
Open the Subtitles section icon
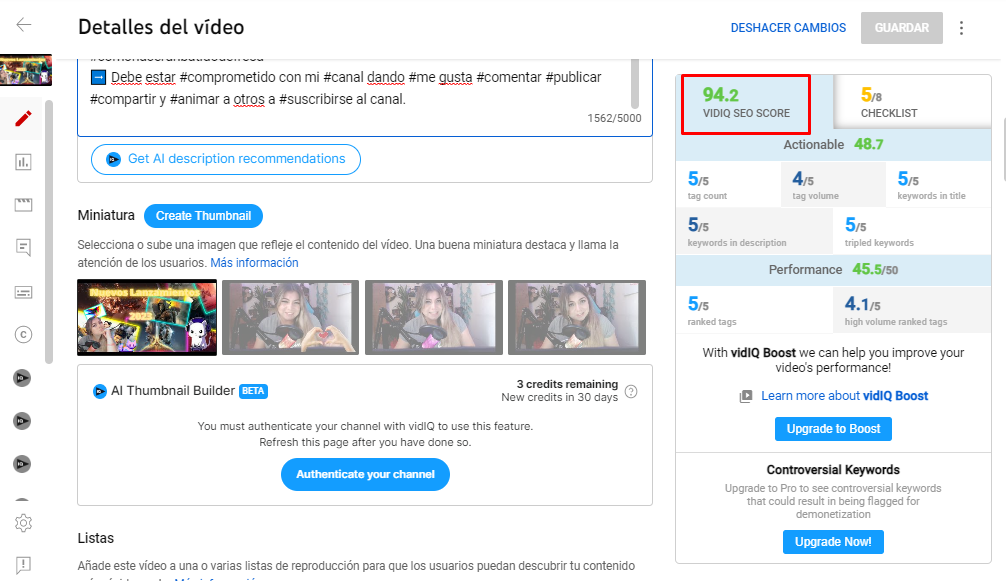22,292
